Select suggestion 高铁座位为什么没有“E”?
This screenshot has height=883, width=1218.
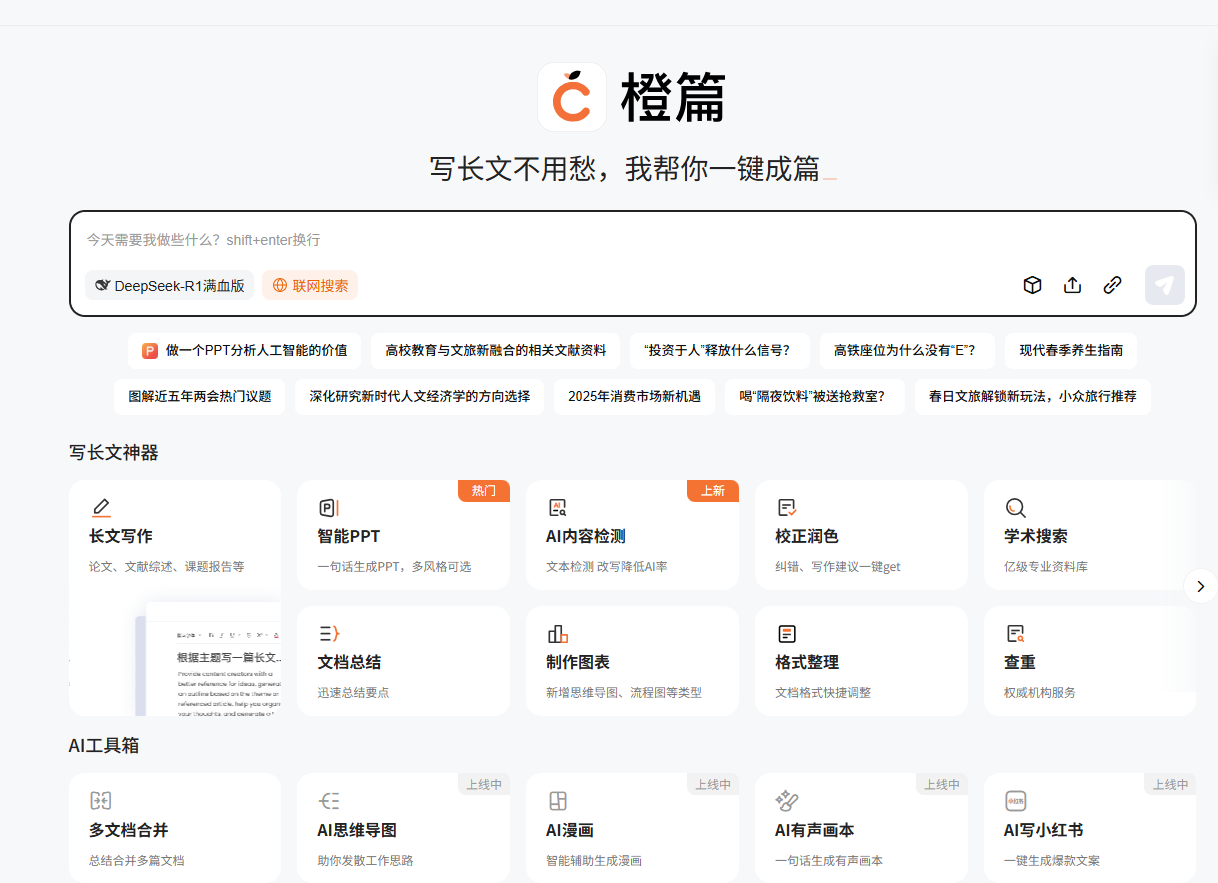tap(905, 351)
